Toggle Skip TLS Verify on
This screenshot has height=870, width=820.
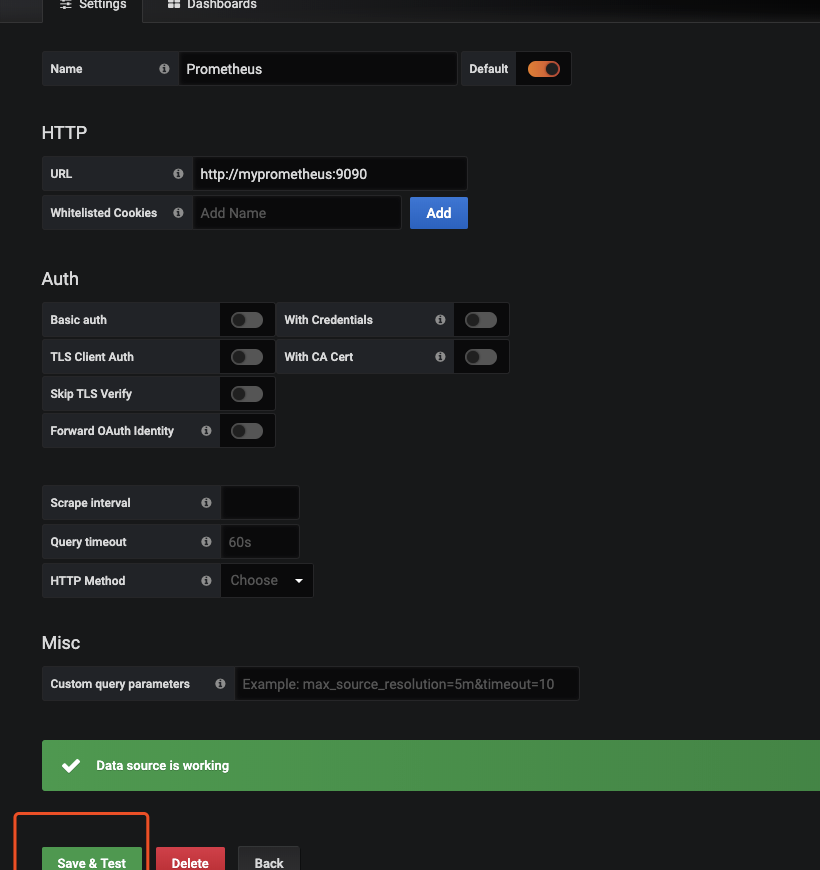click(x=247, y=394)
